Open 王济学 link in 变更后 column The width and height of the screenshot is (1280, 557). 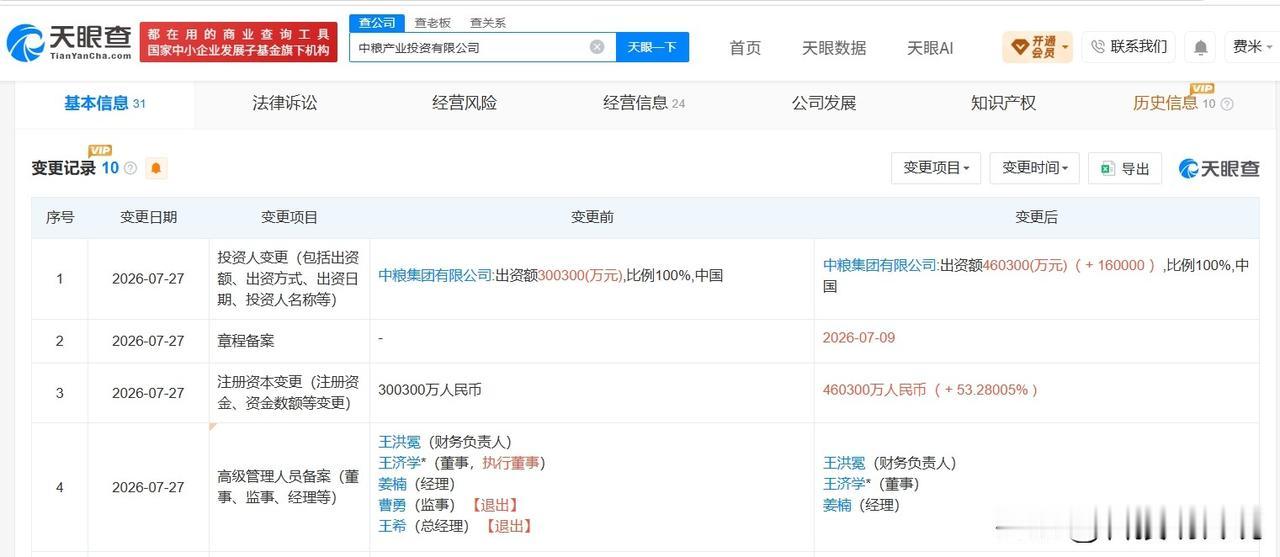pyautogui.click(x=843, y=484)
